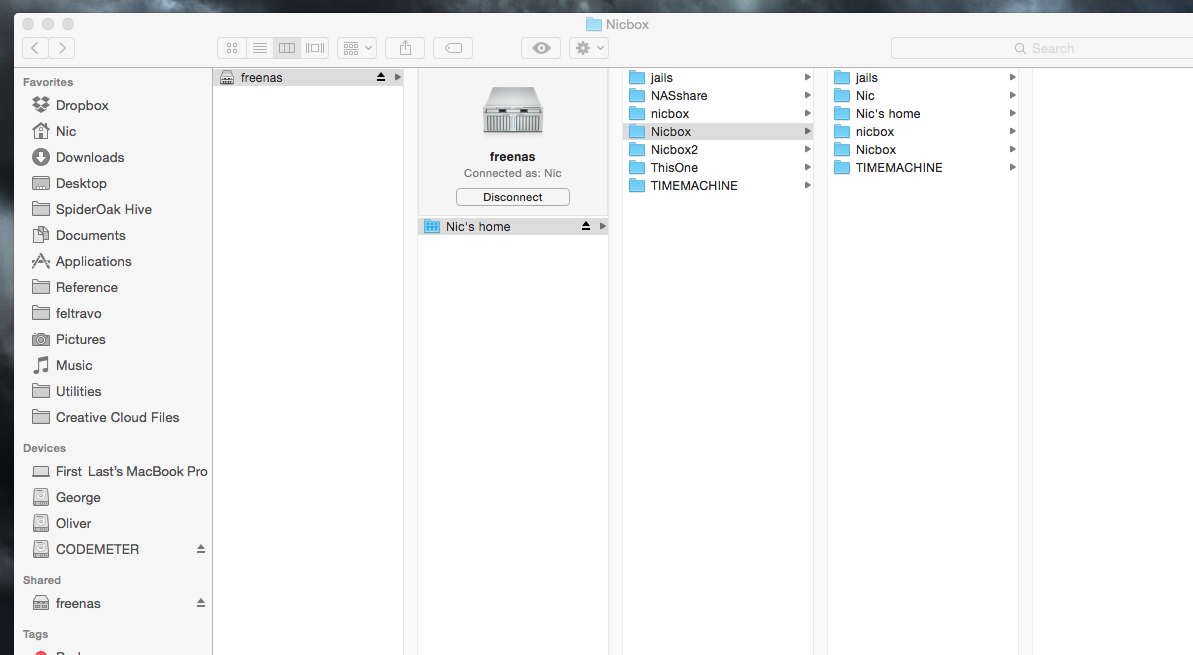Eject the Nic's home share

586,226
